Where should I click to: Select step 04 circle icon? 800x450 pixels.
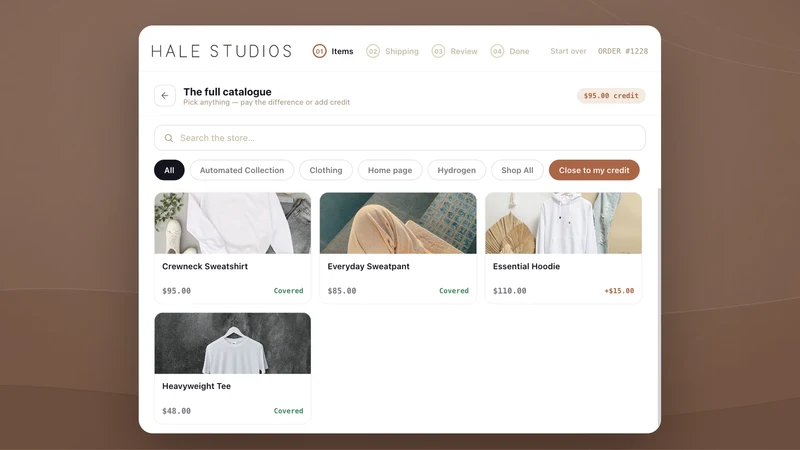tap(497, 51)
